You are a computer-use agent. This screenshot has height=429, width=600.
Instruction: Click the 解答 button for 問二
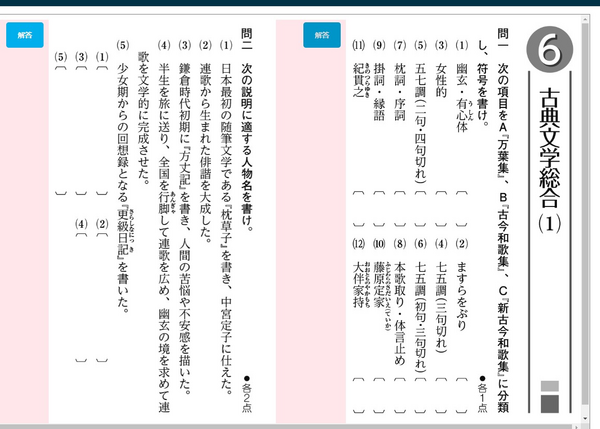coord(25,35)
